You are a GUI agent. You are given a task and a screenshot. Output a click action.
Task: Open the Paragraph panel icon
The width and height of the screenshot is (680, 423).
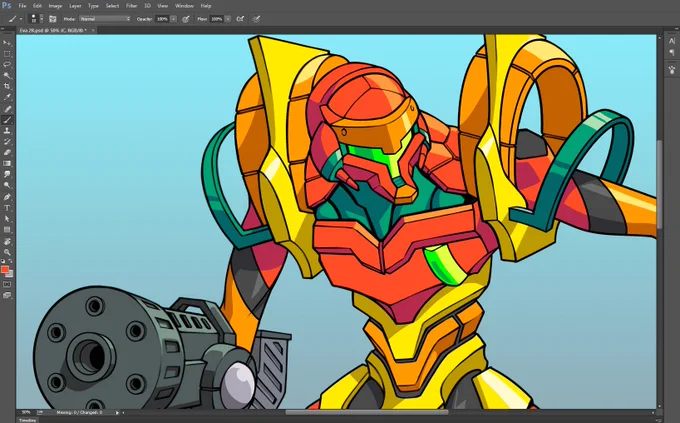click(672, 52)
